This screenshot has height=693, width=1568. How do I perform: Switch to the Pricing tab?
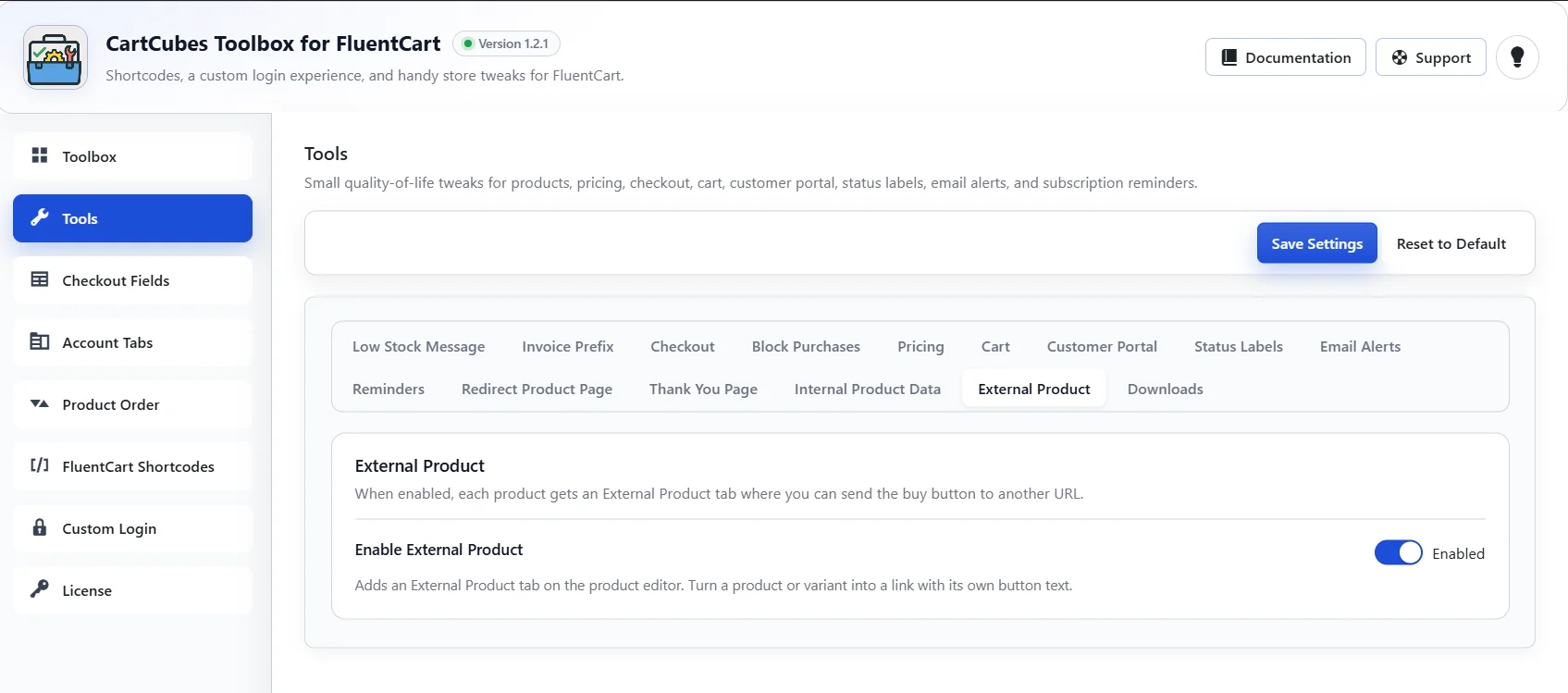[x=920, y=346]
